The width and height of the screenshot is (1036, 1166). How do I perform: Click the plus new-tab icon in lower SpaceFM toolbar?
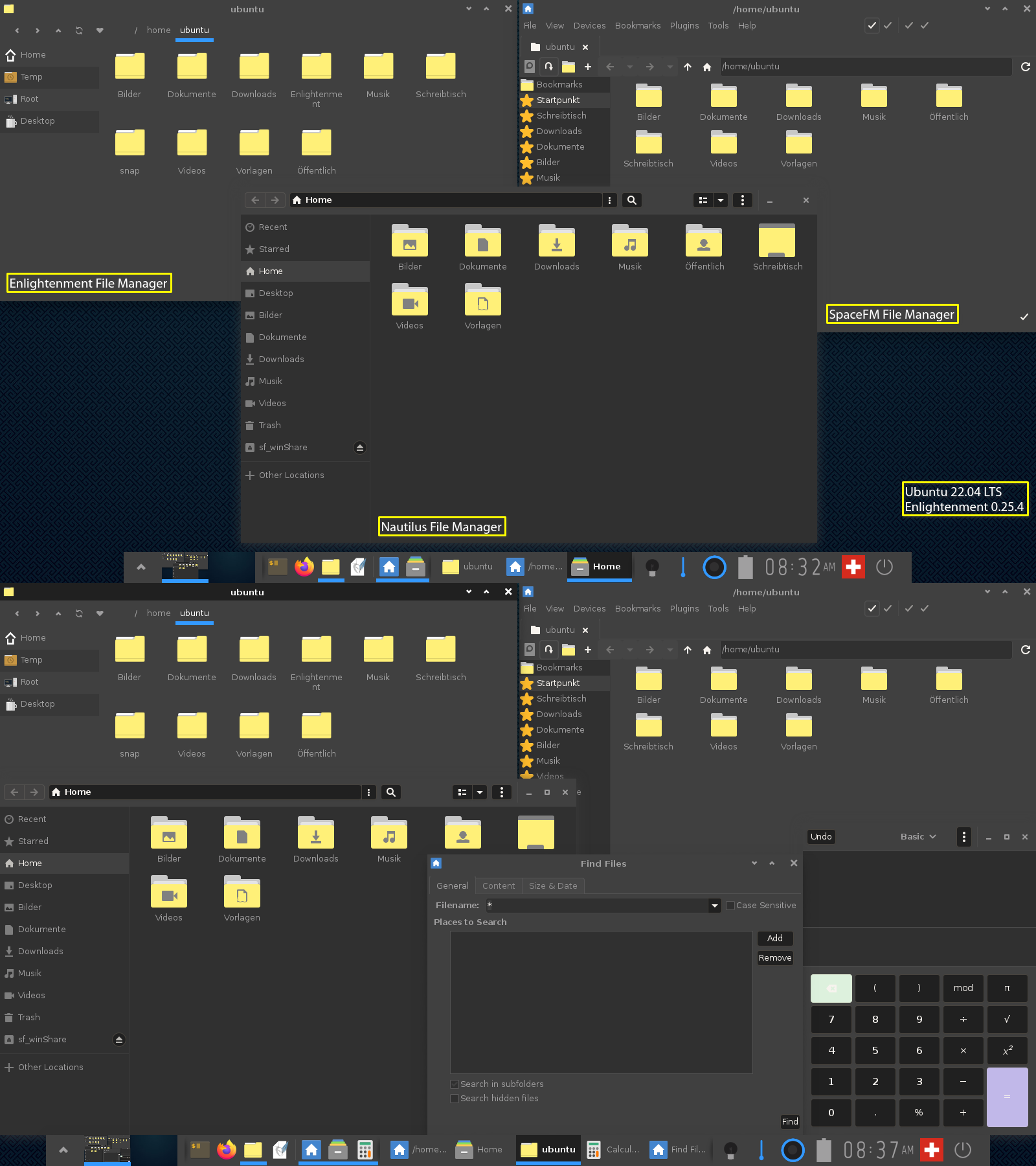[x=588, y=650]
